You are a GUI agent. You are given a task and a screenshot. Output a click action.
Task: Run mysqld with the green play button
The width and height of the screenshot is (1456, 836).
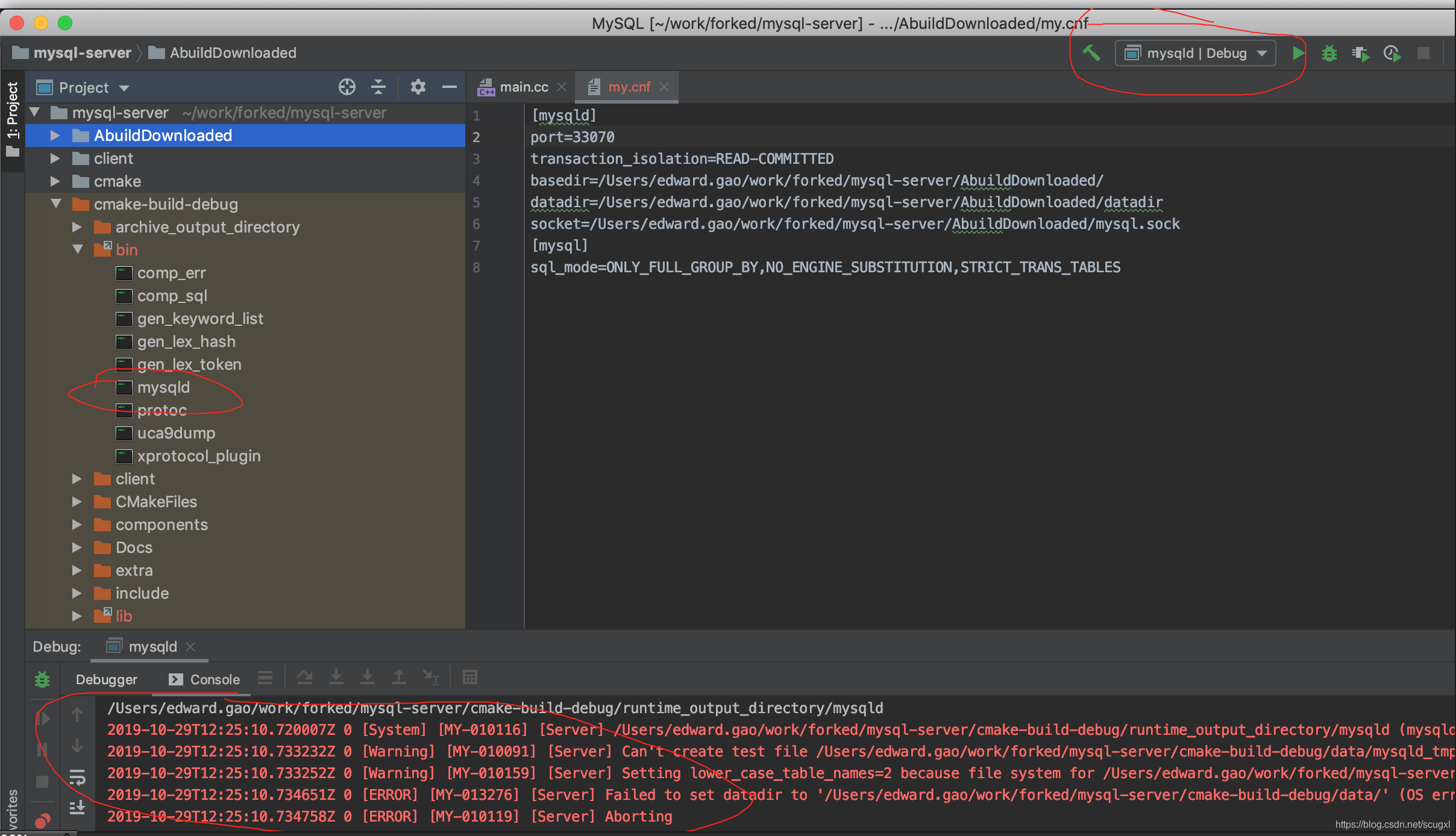[x=1298, y=54]
